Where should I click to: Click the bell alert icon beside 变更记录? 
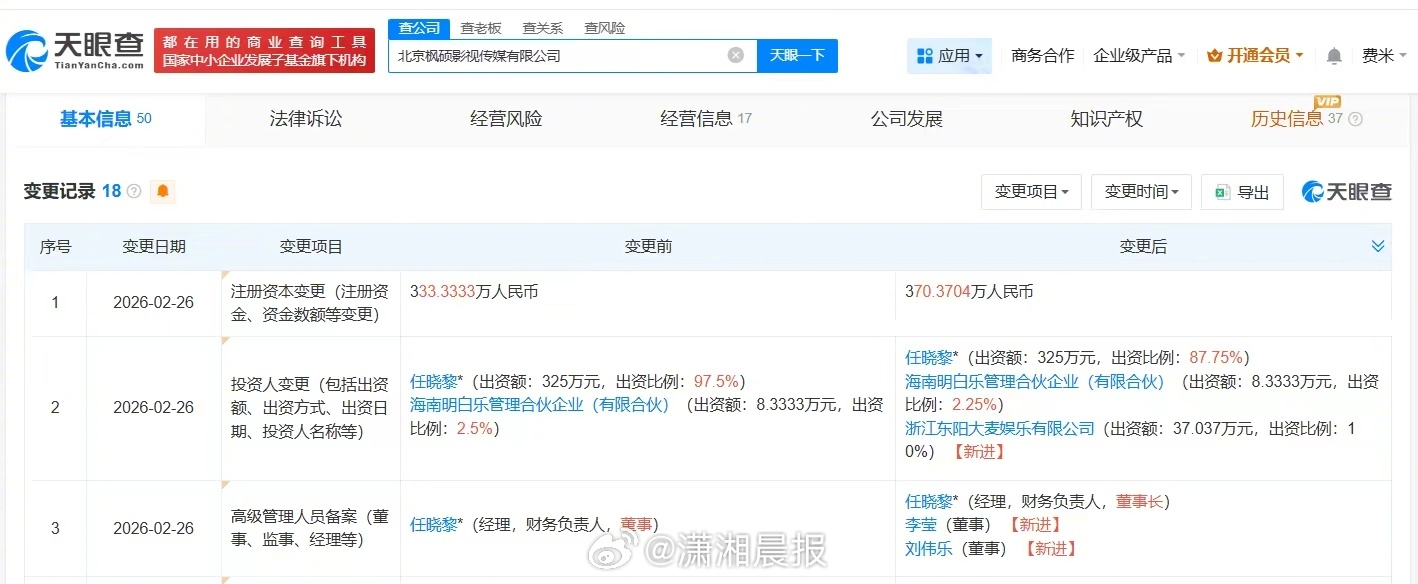pos(163,191)
